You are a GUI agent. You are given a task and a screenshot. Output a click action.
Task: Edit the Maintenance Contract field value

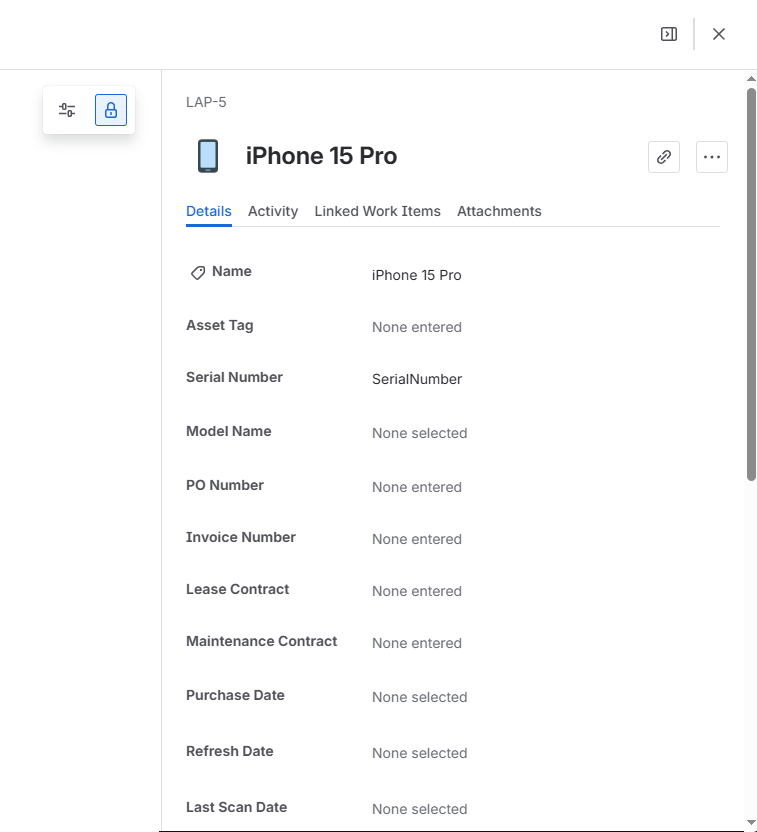(x=416, y=644)
